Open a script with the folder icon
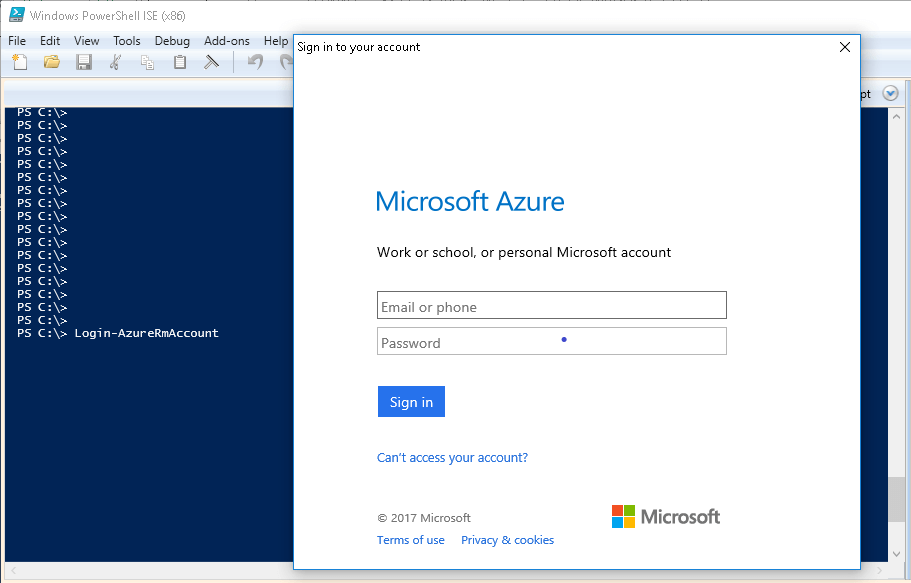This screenshot has height=583, width=911. click(x=52, y=62)
